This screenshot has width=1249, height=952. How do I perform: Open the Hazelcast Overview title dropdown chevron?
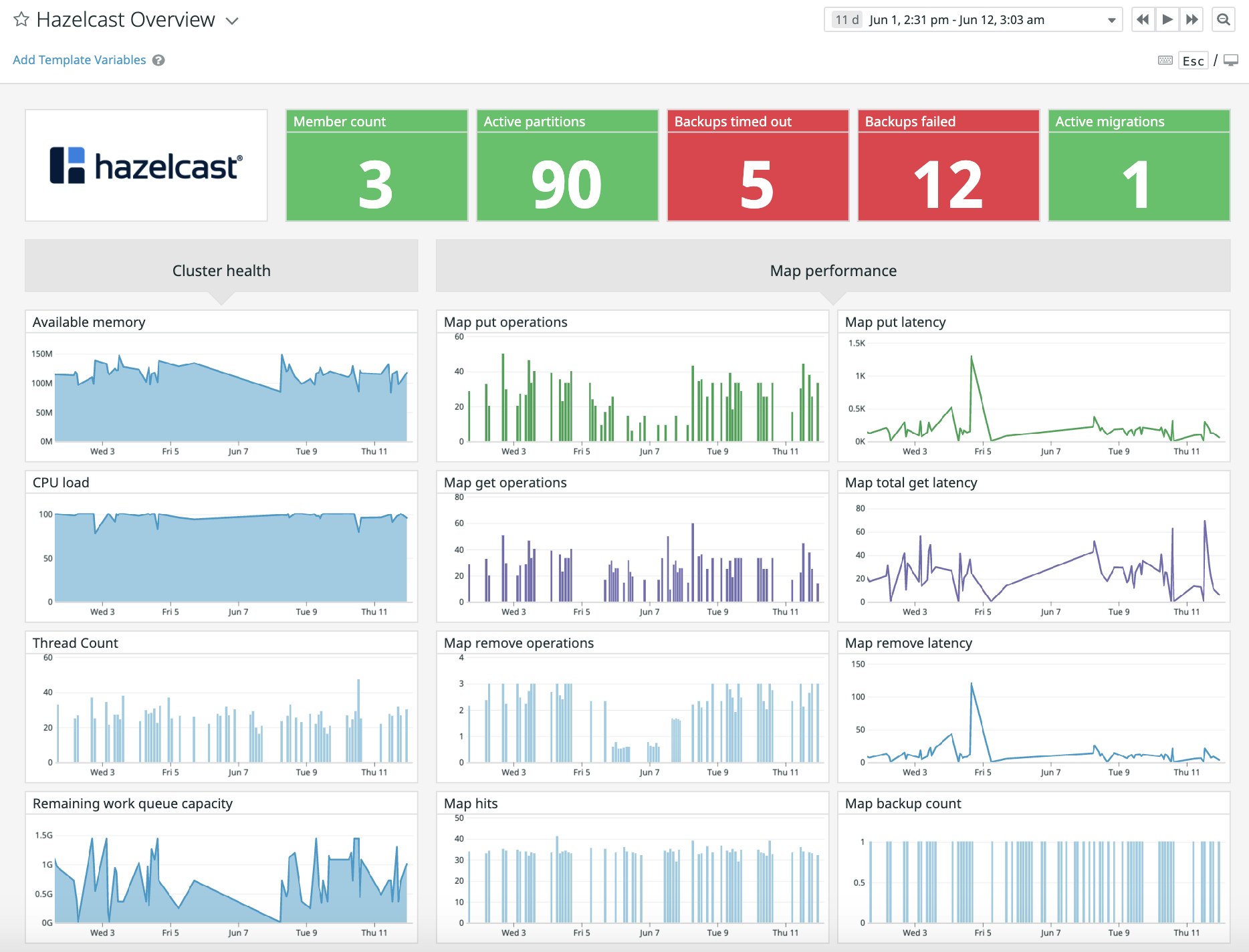click(x=232, y=21)
